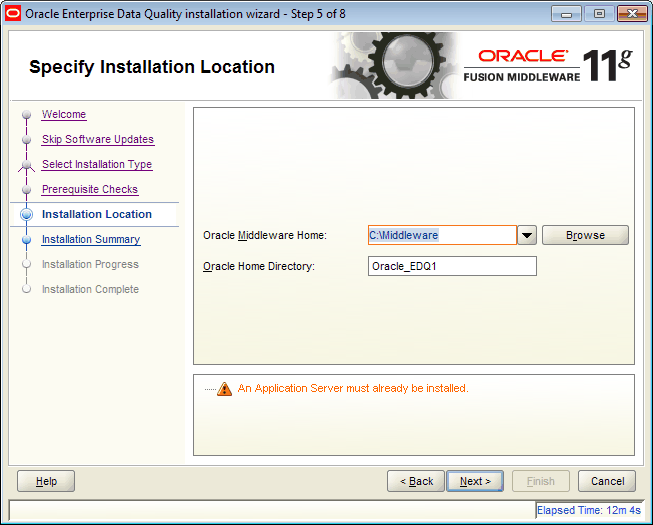Viewport: 653px width, 525px height.
Task: Click the warning triangle icon in messages
Action: pyautogui.click(x=224, y=389)
